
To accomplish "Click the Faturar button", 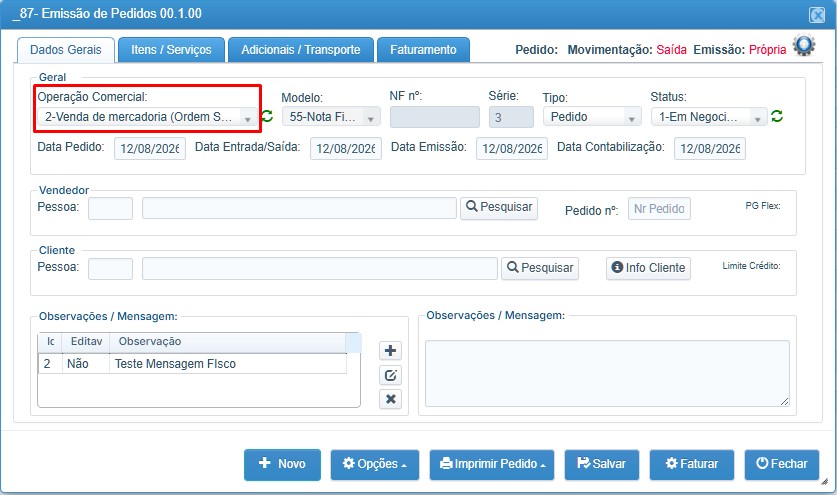I will [692, 464].
